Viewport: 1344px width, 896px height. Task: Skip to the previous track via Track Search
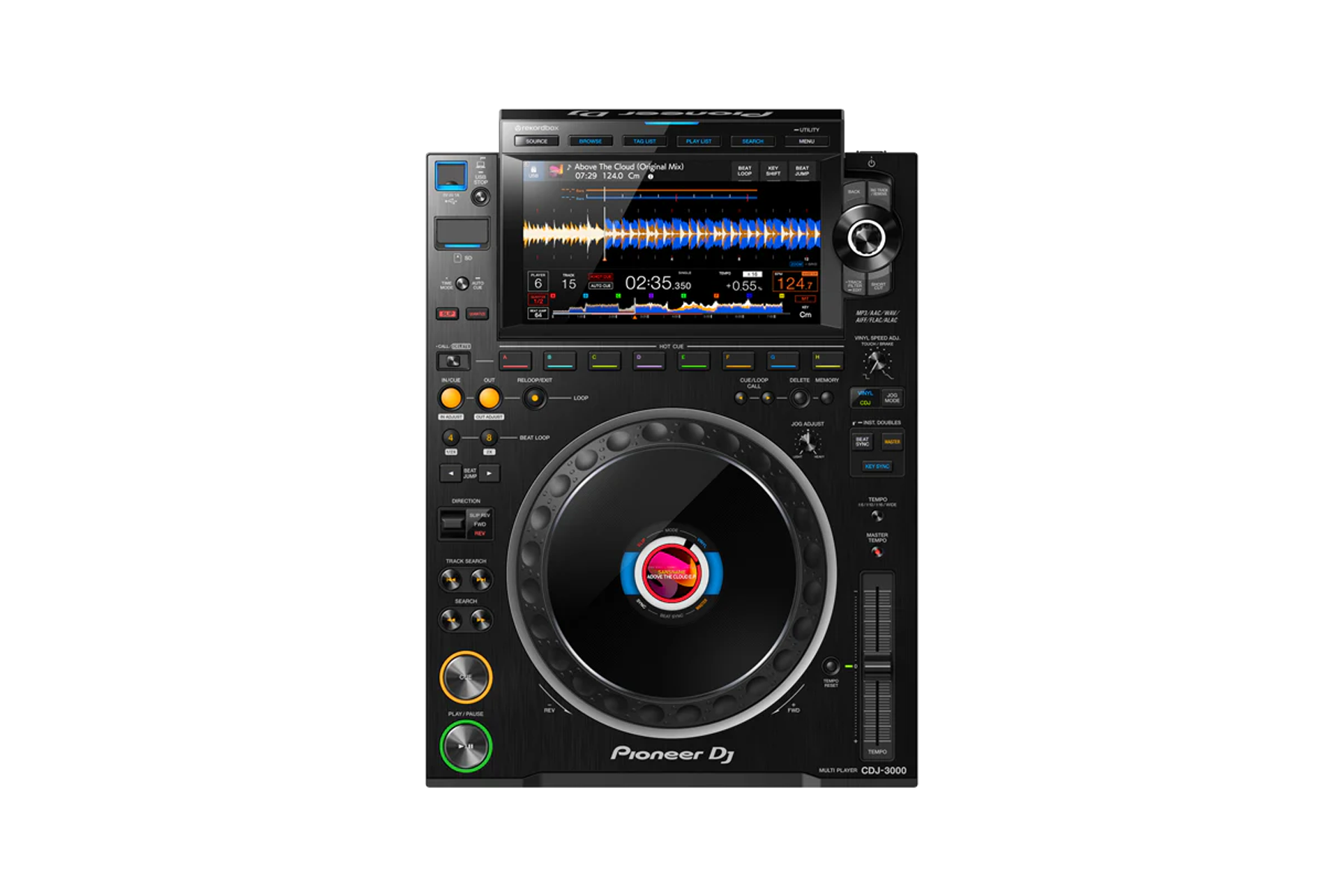point(450,579)
